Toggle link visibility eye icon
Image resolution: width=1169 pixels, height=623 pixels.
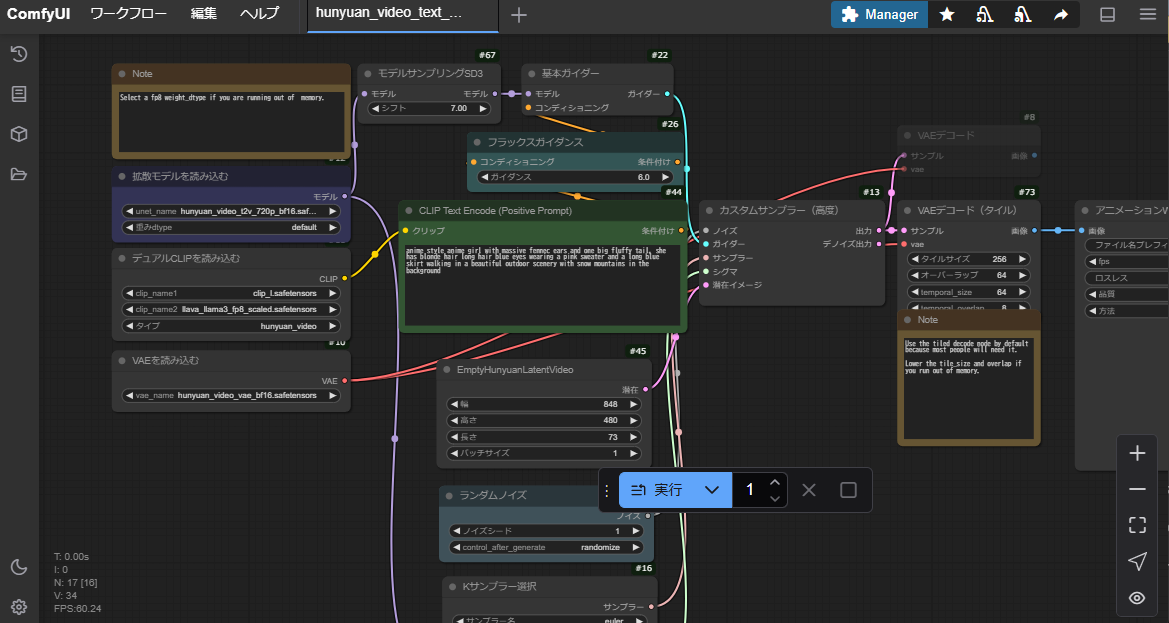(x=1137, y=598)
